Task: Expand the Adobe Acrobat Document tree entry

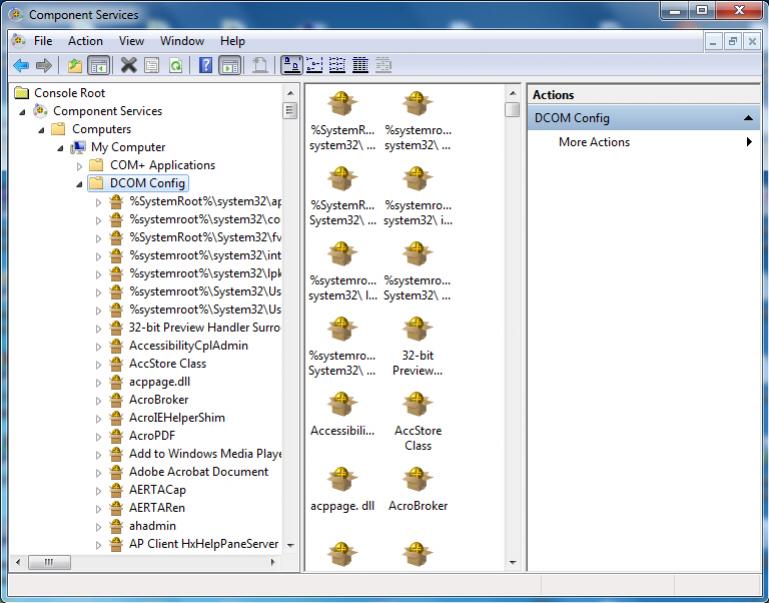Action: (99, 473)
